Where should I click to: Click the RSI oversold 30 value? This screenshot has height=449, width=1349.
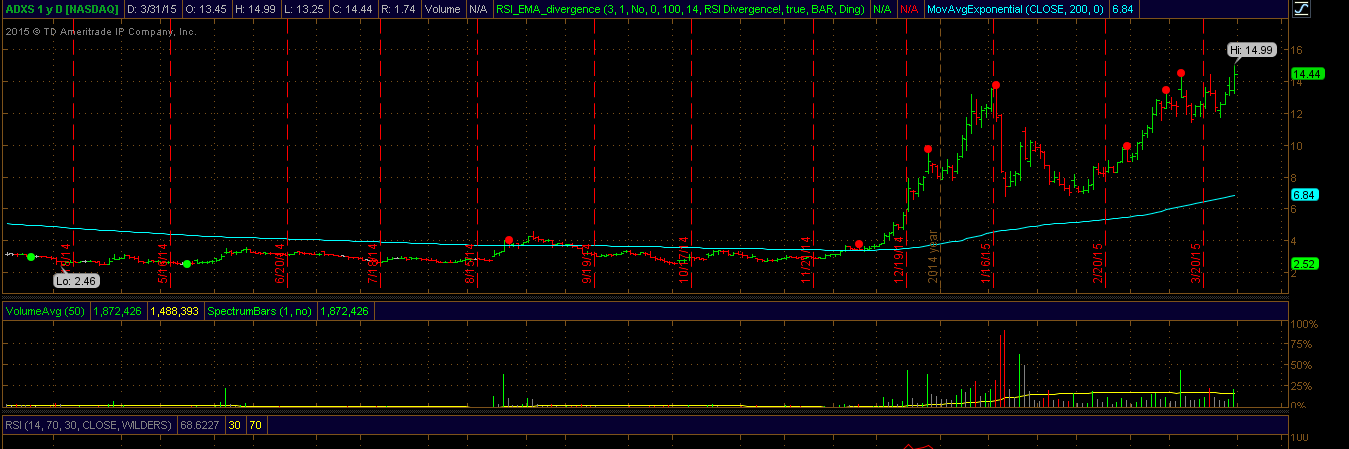click(x=234, y=425)
